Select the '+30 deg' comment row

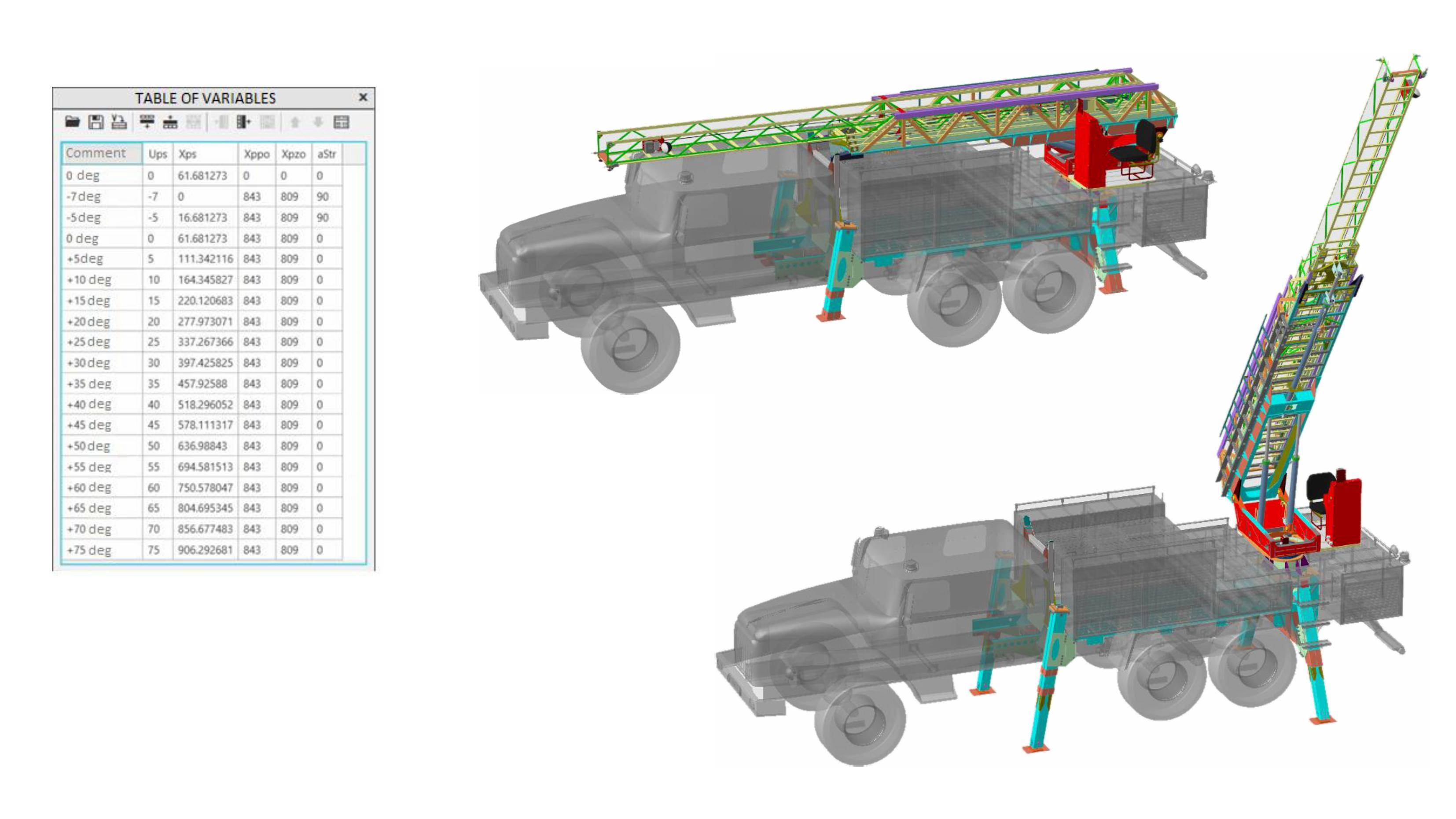click(102, 363)
